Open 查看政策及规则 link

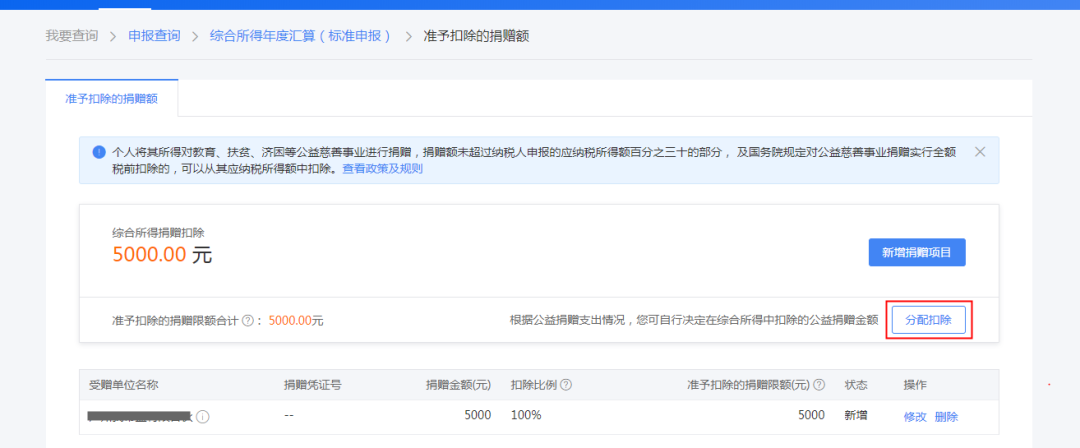(382, 168)
